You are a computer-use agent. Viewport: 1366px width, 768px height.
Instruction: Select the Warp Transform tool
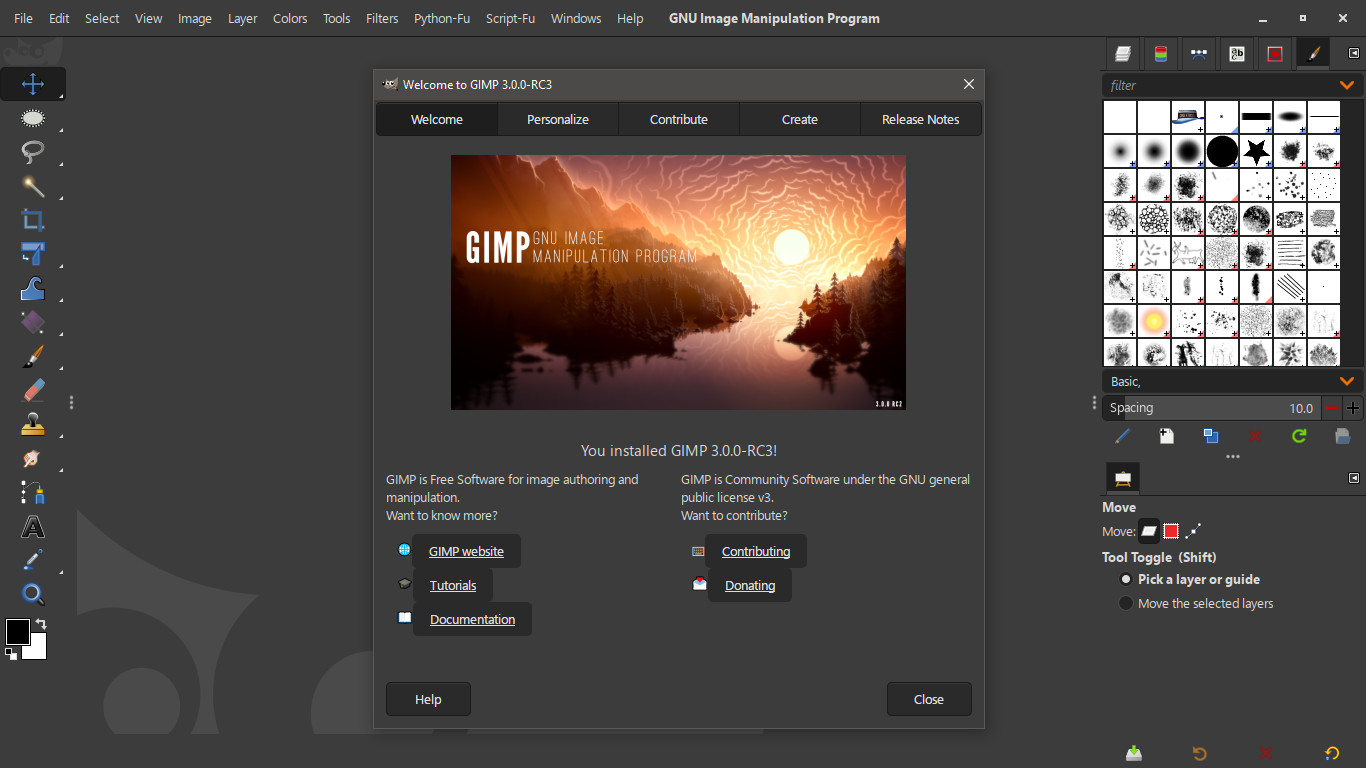33,288
